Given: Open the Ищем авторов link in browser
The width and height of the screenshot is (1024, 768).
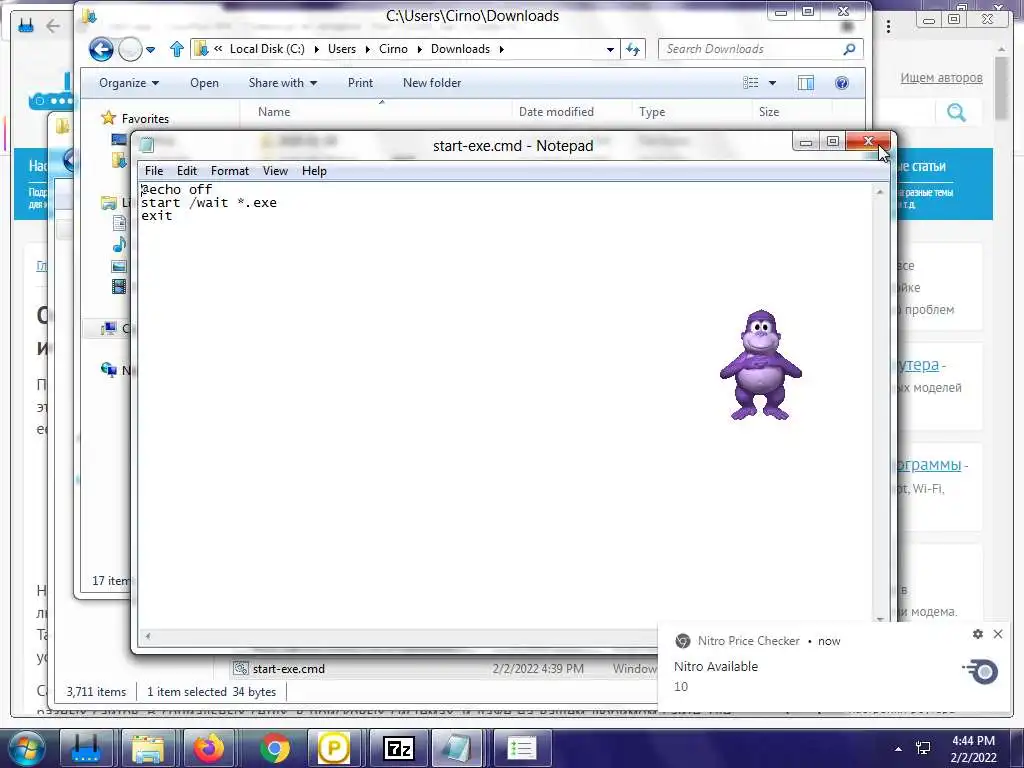Looking at the screenshot, I should click(941, 78).
